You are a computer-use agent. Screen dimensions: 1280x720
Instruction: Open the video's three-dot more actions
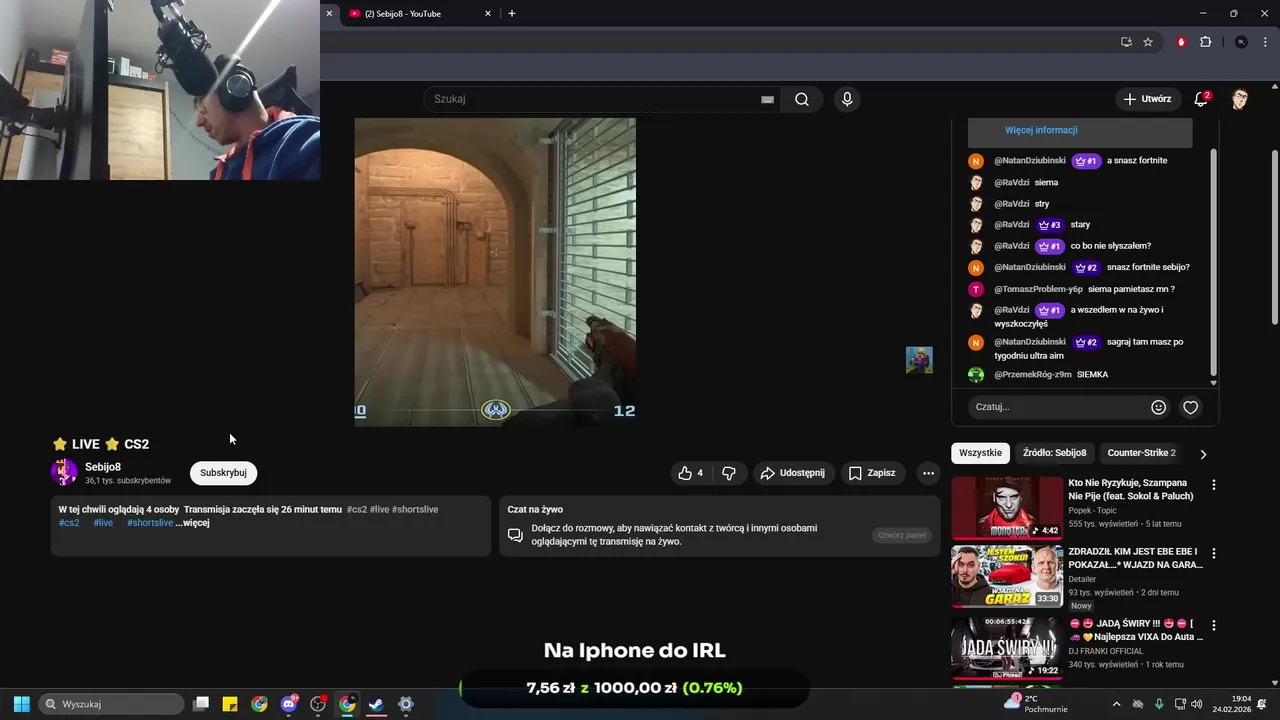pos(928,473)
